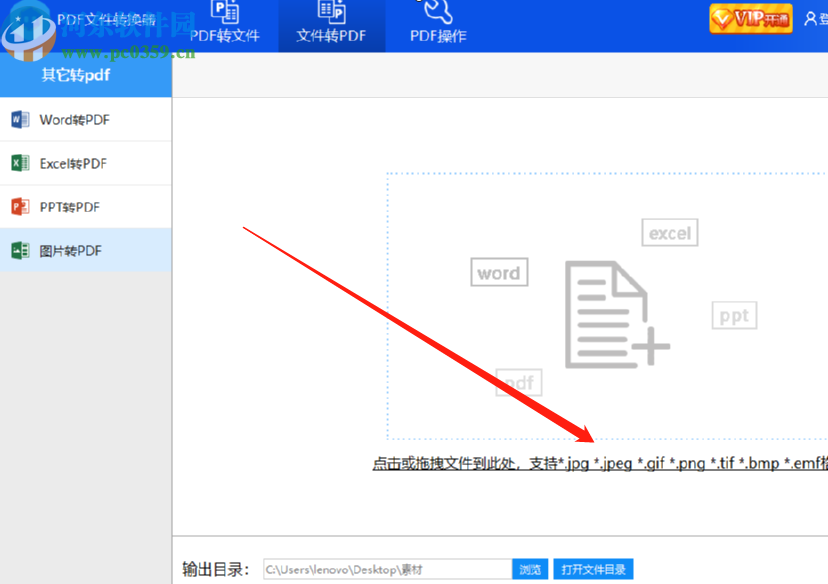Select the 图片转PDF sidebar icon
The width and height of the screenshot is (828, 584).
(18, 250)
